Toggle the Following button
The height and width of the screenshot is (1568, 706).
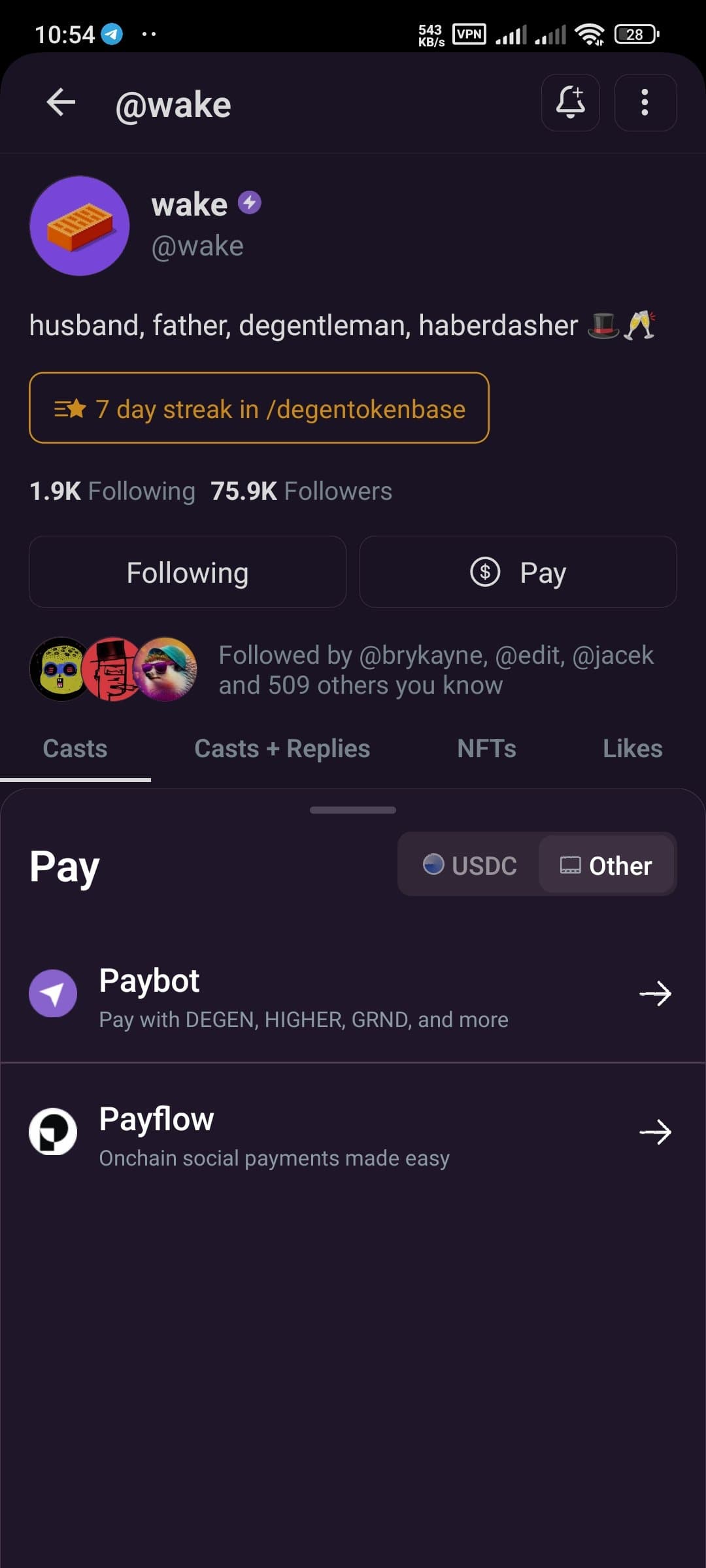pos(188,572)
